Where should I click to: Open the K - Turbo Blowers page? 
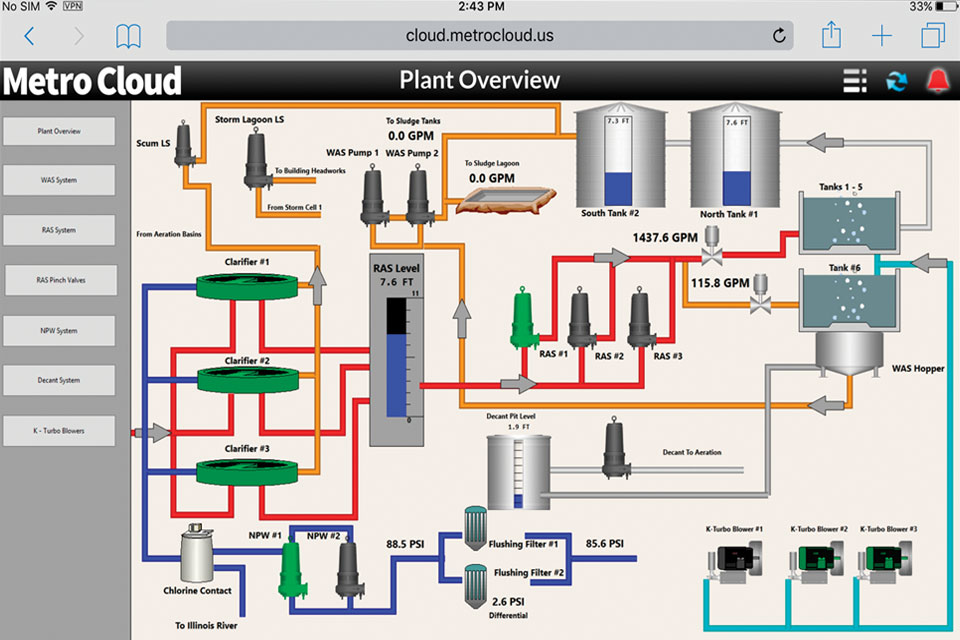59,431
